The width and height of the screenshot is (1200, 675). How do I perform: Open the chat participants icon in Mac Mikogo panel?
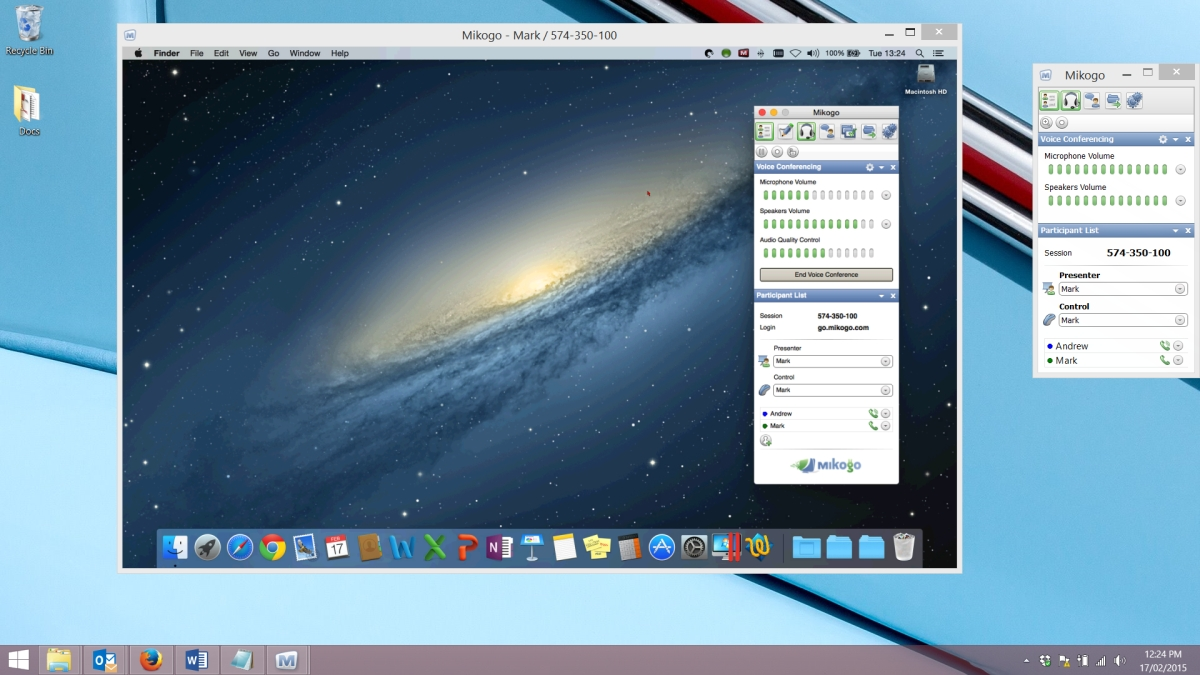coord(827,131)
